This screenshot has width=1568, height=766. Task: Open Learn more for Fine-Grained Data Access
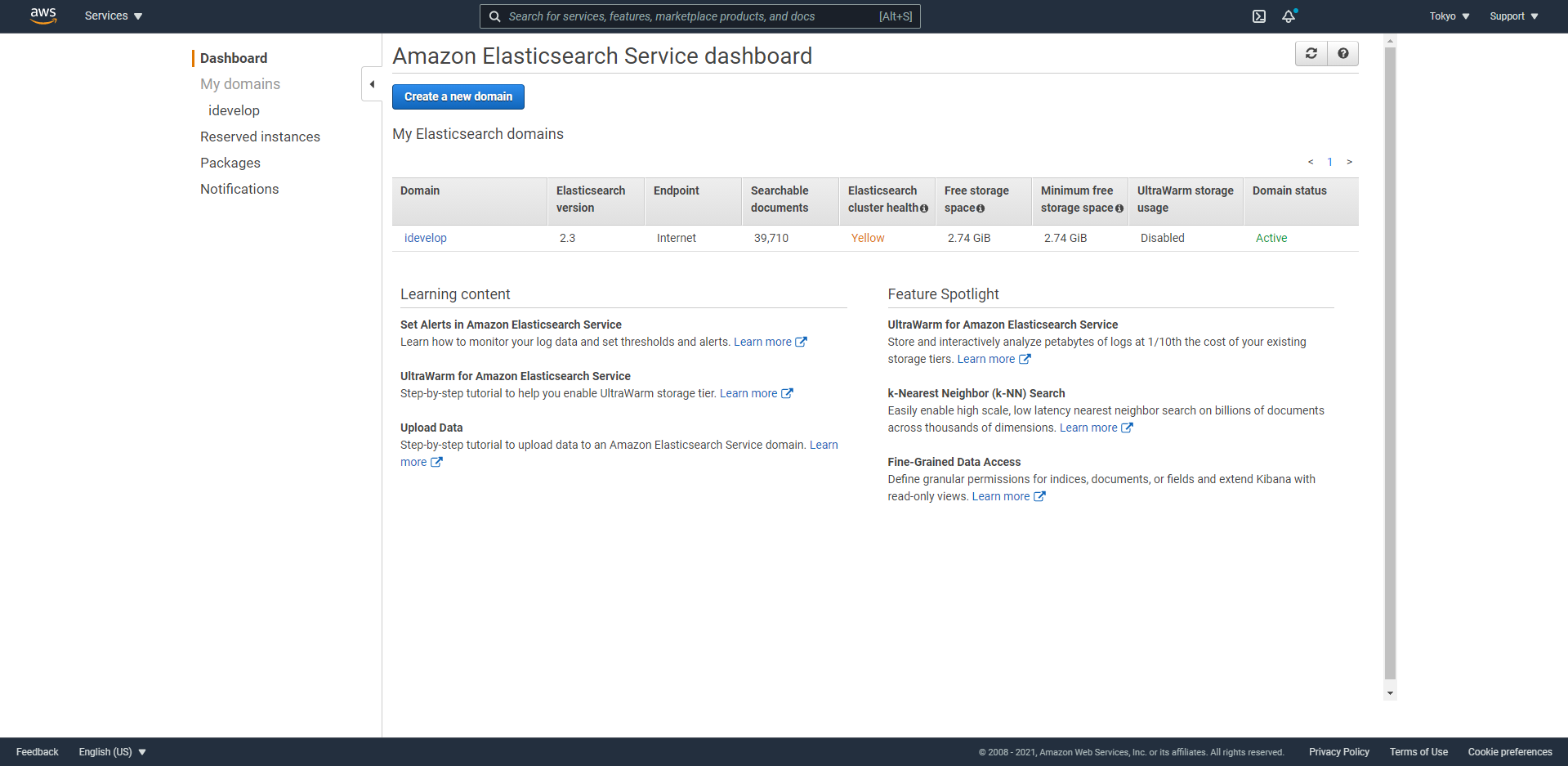[x=1008, y=496]
